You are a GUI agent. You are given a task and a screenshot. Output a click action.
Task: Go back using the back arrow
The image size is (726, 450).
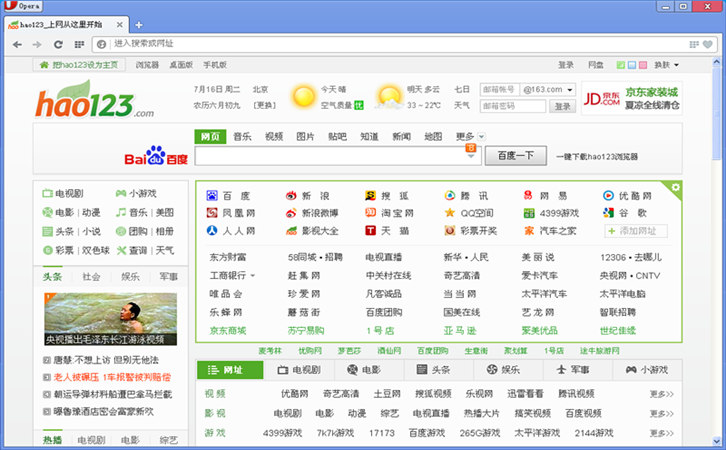click(18, 44)
